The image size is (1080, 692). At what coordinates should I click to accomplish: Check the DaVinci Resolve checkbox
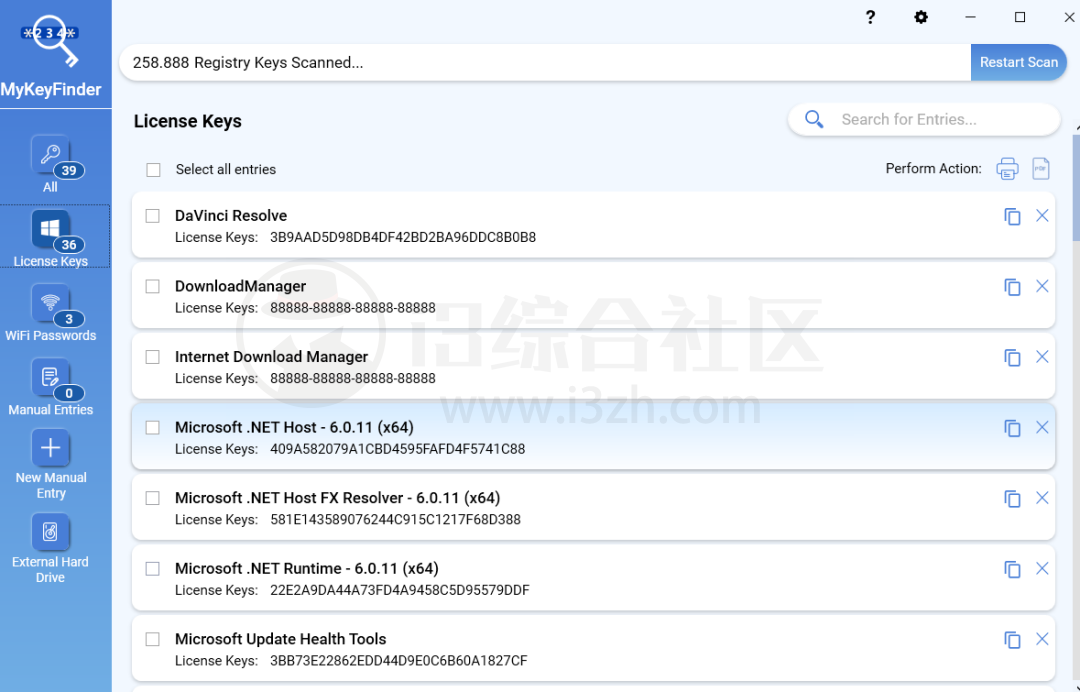tap(152, 216)
